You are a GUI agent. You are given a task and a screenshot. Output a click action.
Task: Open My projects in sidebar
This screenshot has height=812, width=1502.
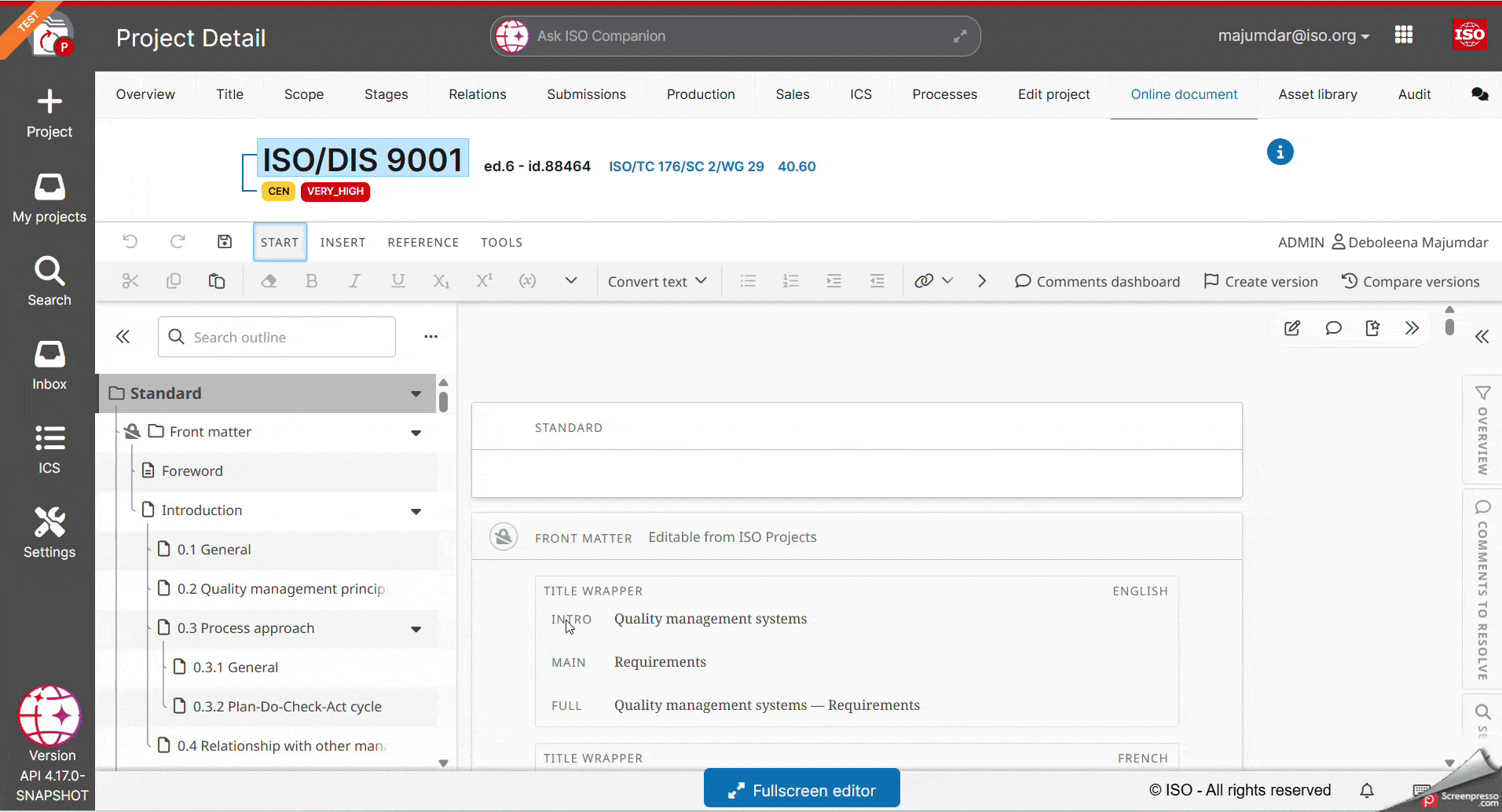[49, 198]
